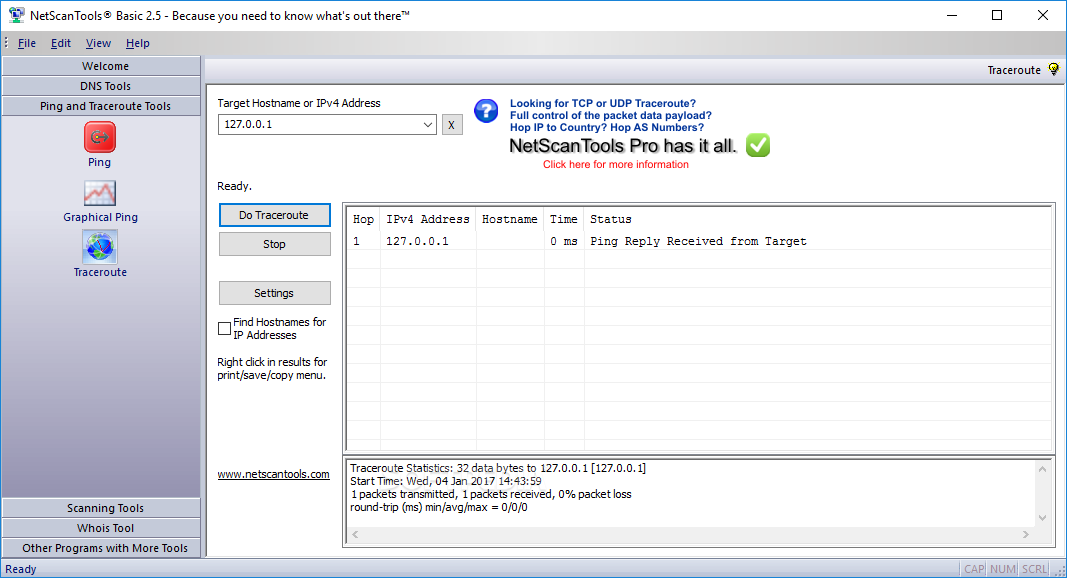Clear the target with the X button
Screen dimensions: 1067x578
pyautogui.click(x=452, y=125)
